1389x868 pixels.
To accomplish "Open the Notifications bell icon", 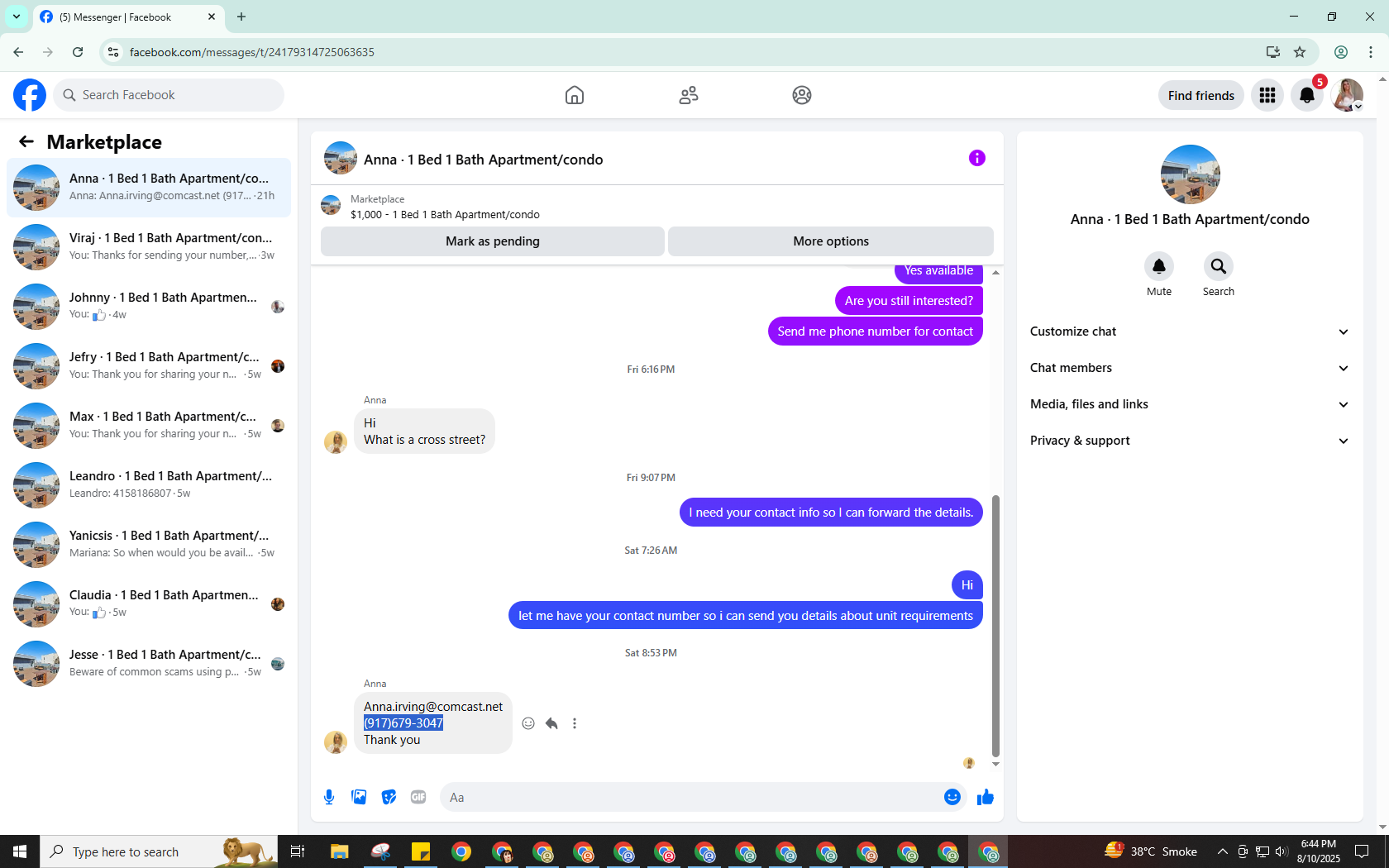I will point(1307,95).
